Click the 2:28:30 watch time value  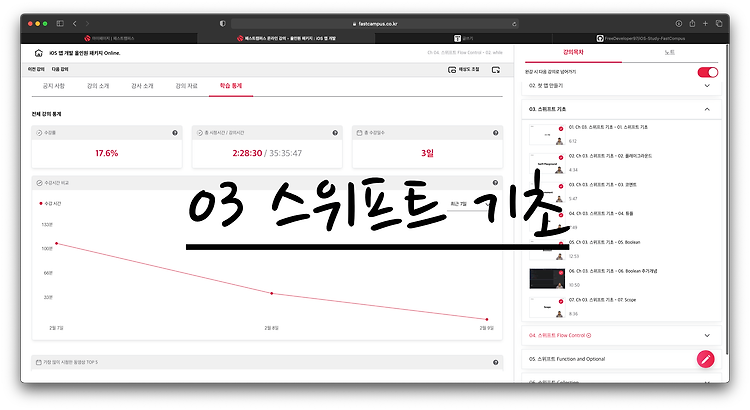click(247, 153)
